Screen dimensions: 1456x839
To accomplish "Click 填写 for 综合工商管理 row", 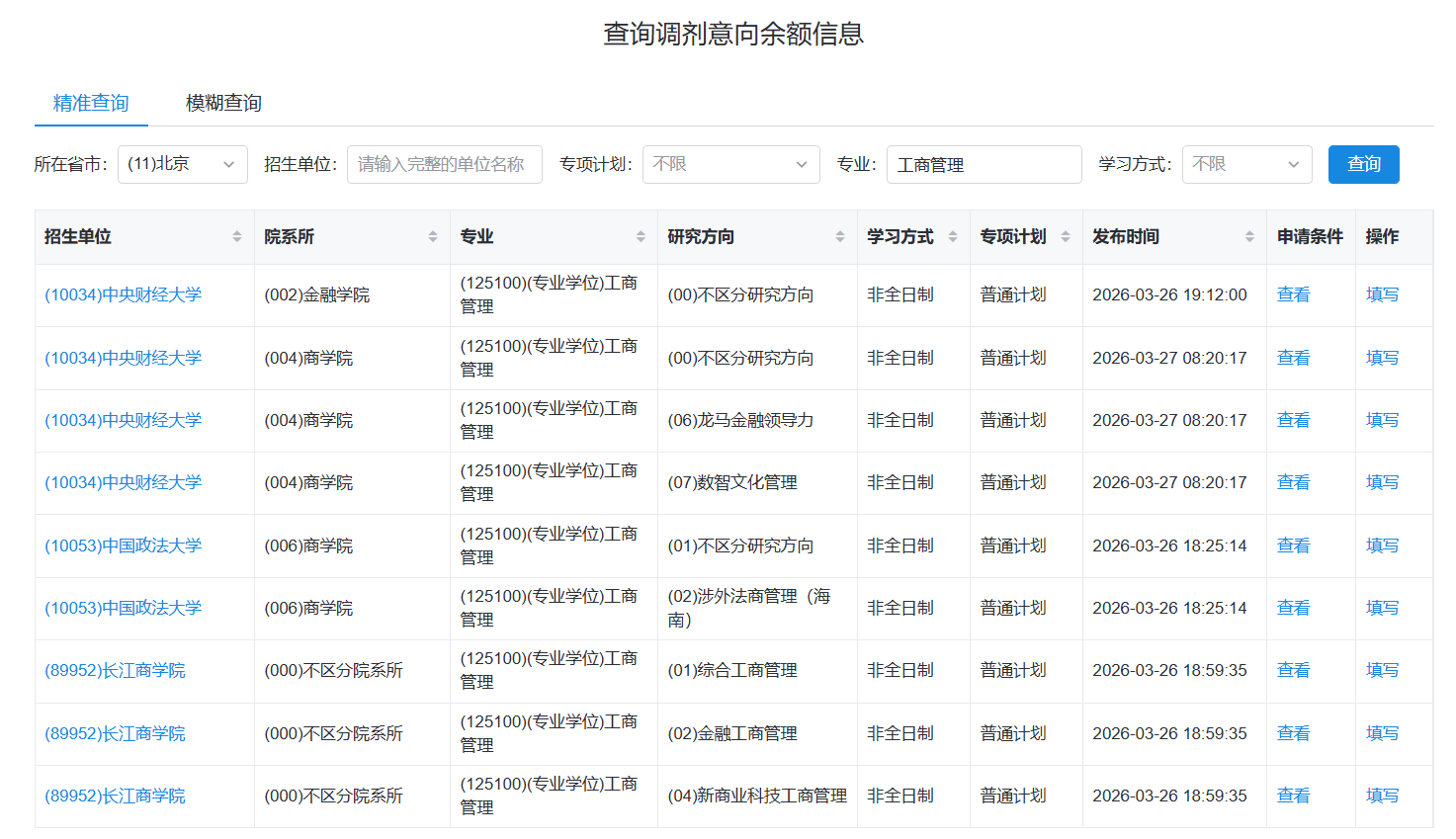I will (1382, 670).
